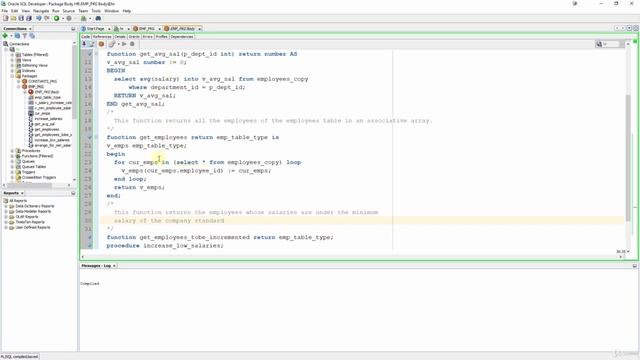Viewport: 640px width, 360px height.
Task: Toggle Freeze View pin in code editor
Action: (84, 44)
